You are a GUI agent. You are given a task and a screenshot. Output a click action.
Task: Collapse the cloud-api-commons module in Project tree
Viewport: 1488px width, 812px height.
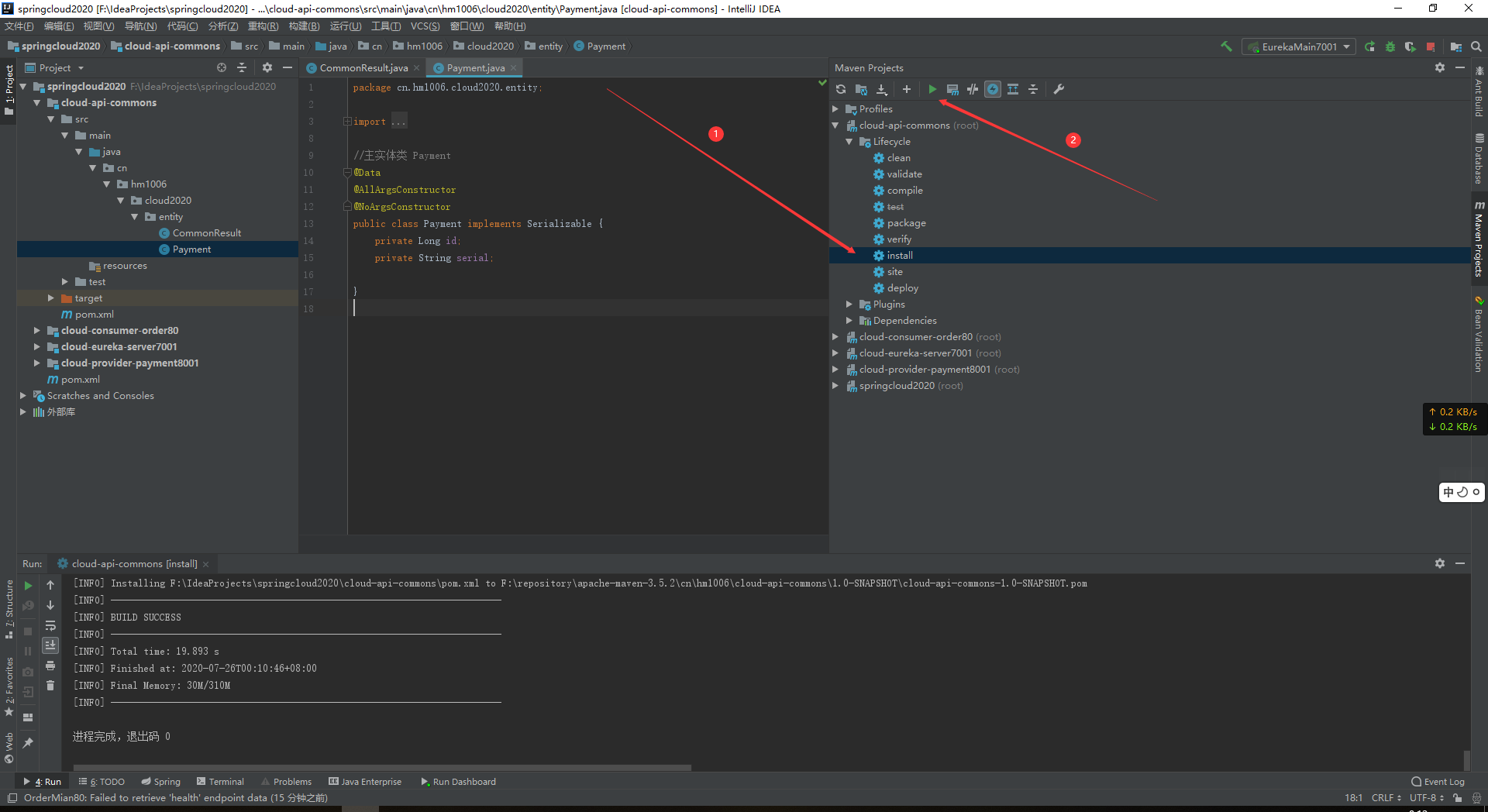coord(36,102)
